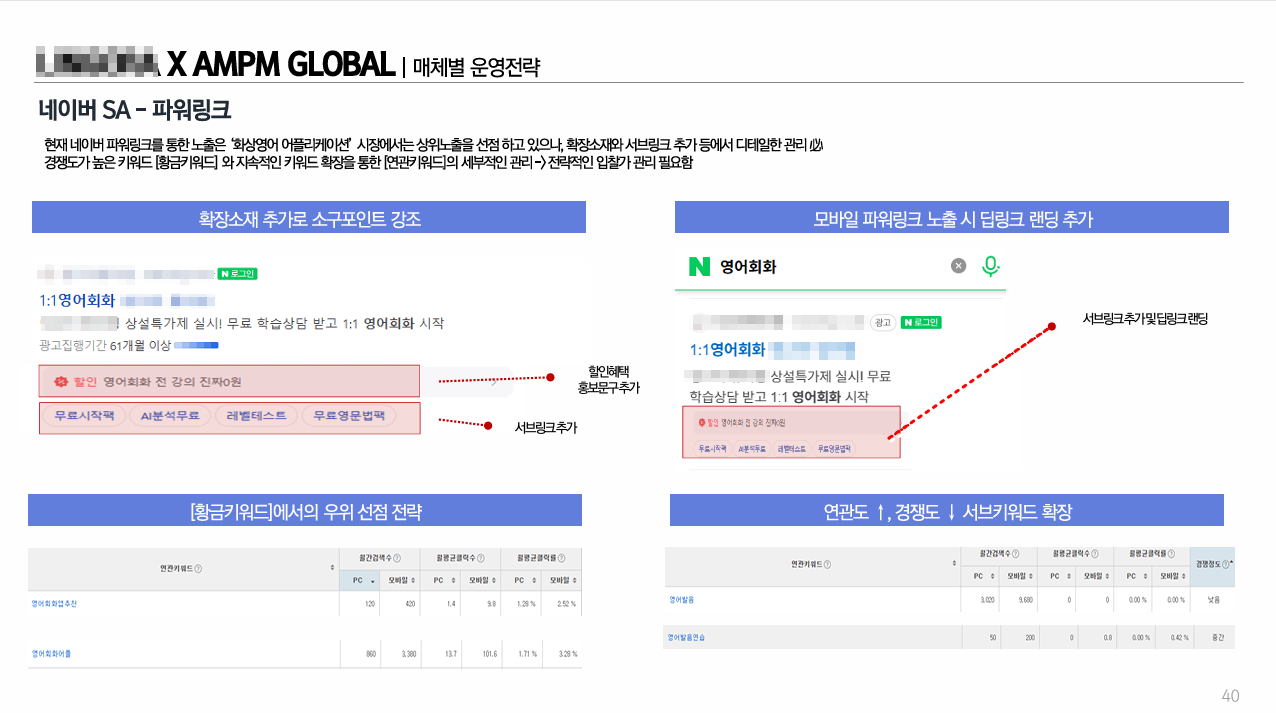Click the N 로그인 badge in the desktop ad
1276x713 pixels.
click(x=238, y=273)
